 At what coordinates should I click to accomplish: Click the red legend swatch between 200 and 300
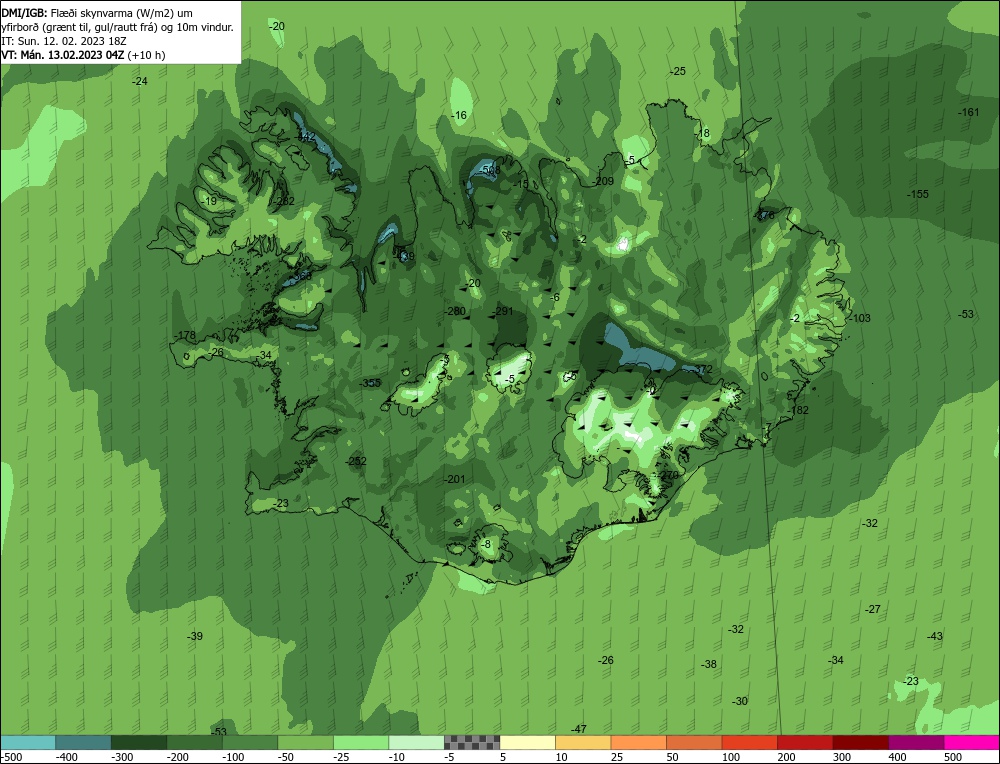804,742
